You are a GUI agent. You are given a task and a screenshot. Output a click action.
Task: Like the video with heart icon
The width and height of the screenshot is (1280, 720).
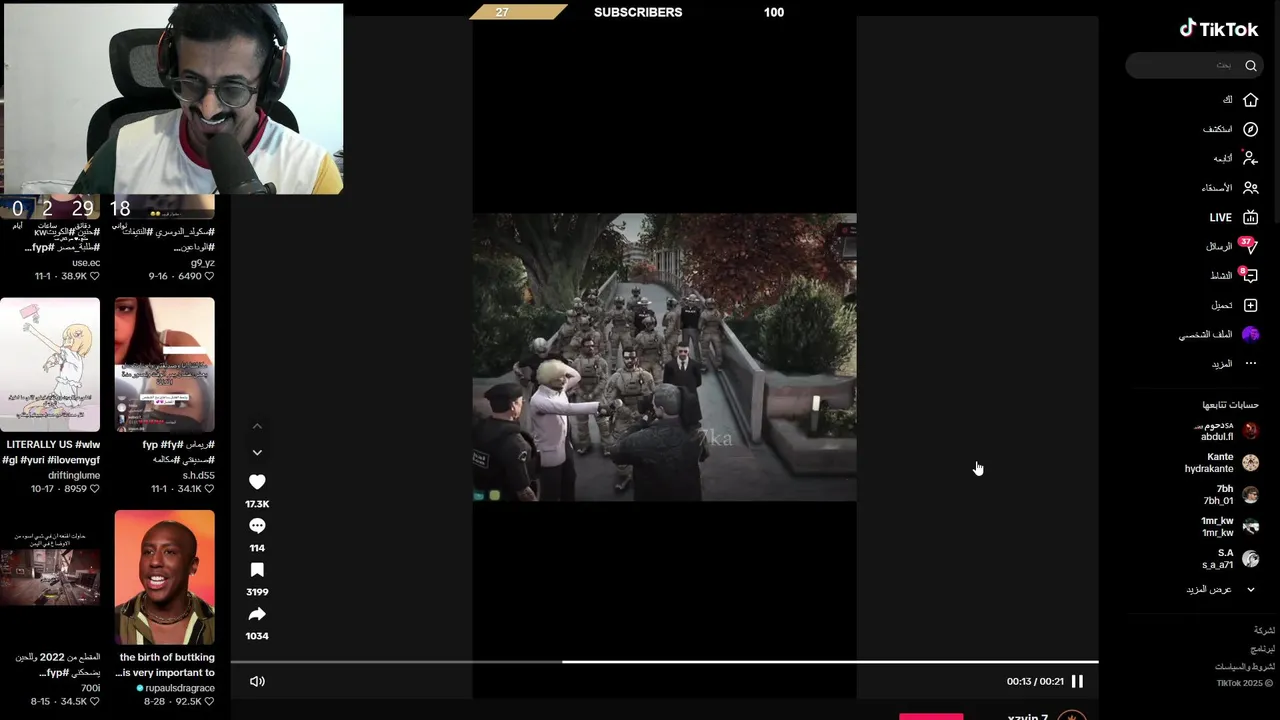point(257,482)
